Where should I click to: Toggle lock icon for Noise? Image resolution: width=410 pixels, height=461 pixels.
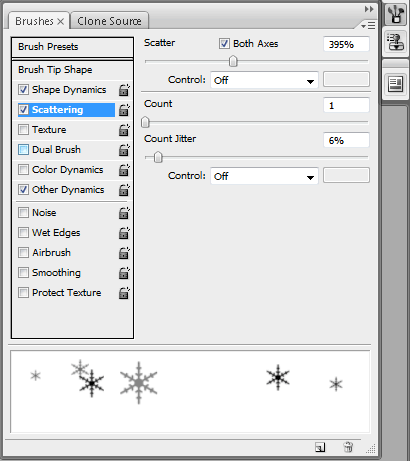click(x=124, y=213)
